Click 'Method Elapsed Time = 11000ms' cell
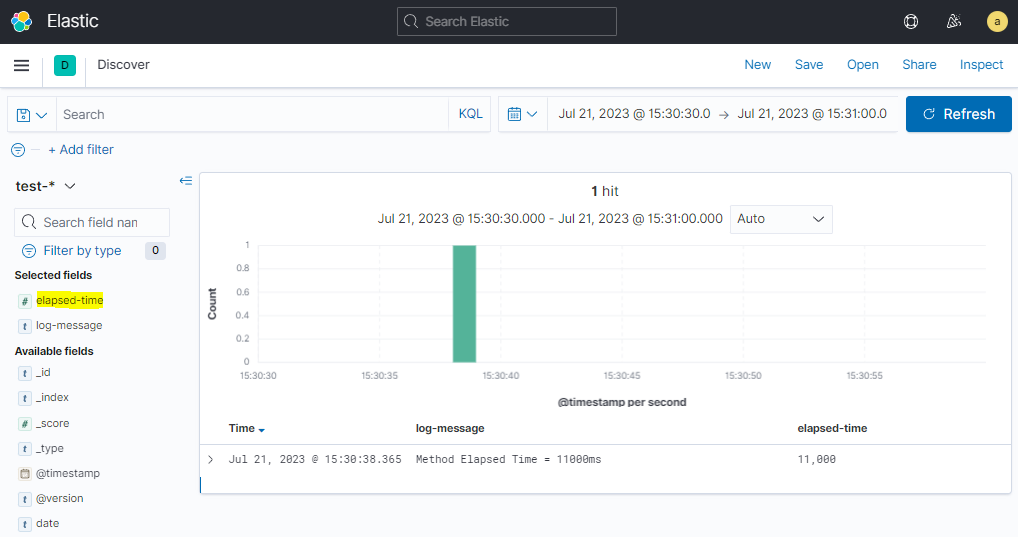1018x537 pixels. pos(508,459)
